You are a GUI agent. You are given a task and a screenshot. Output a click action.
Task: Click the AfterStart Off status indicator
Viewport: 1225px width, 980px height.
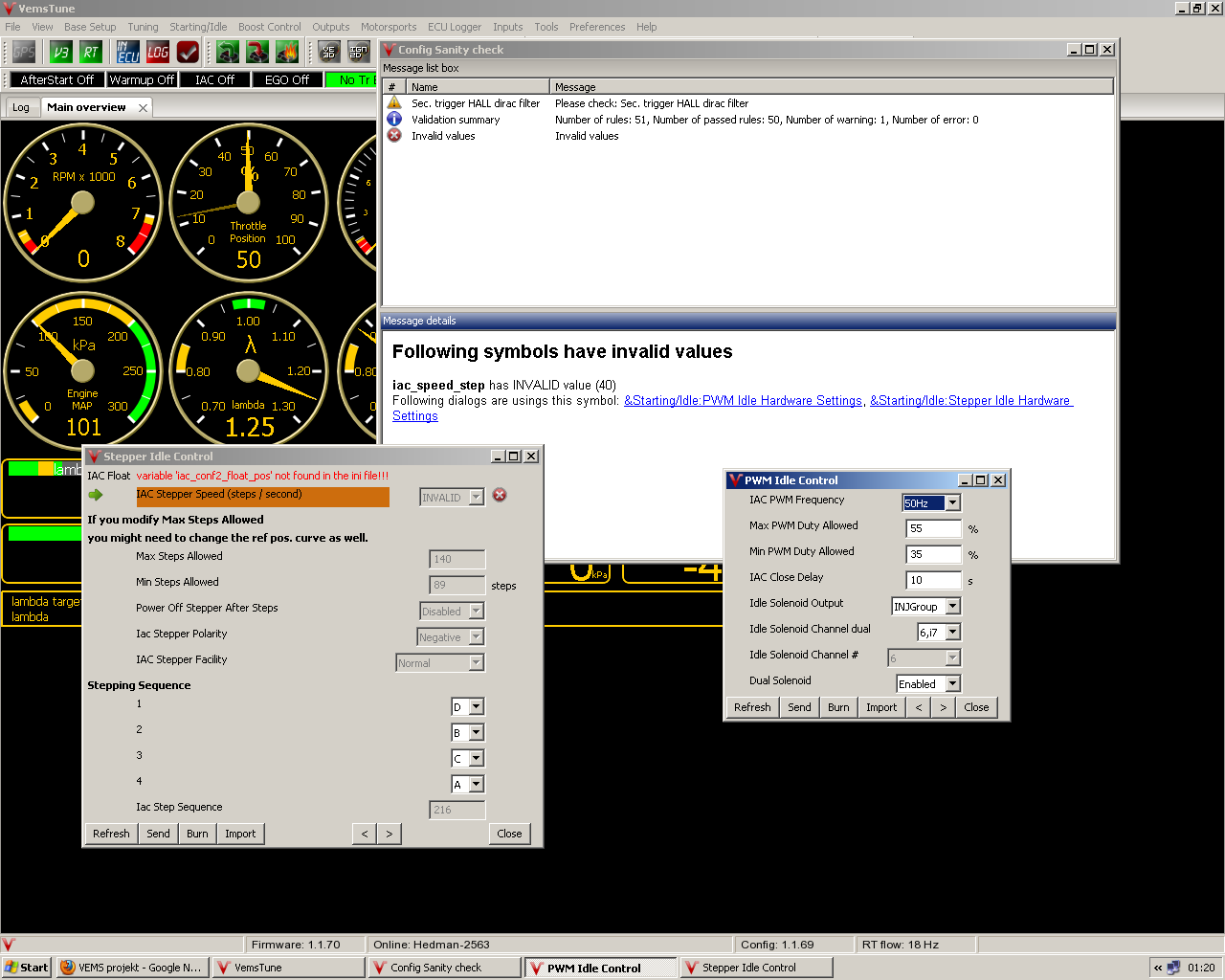57,79
